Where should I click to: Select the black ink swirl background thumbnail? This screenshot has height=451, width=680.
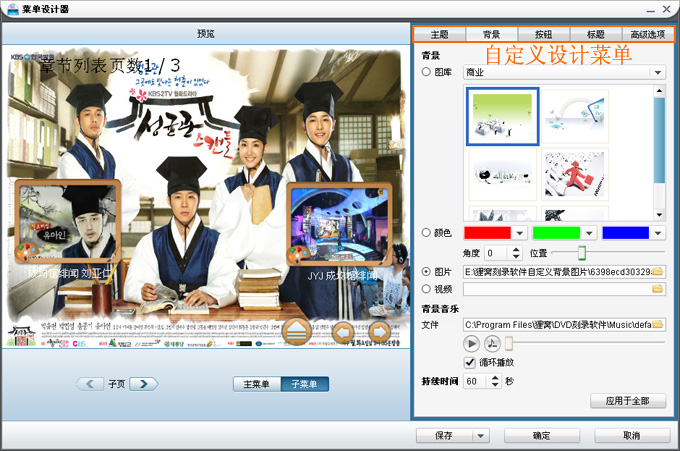point(503,174)
